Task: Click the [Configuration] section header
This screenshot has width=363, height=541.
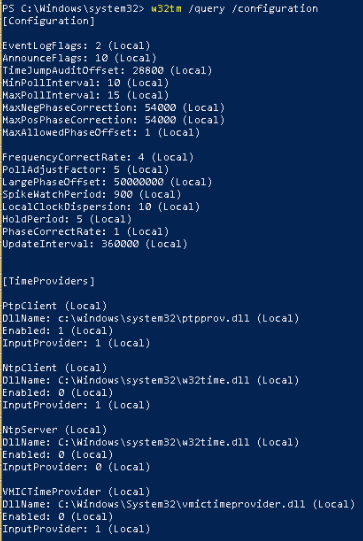Action: pos(49,21)
